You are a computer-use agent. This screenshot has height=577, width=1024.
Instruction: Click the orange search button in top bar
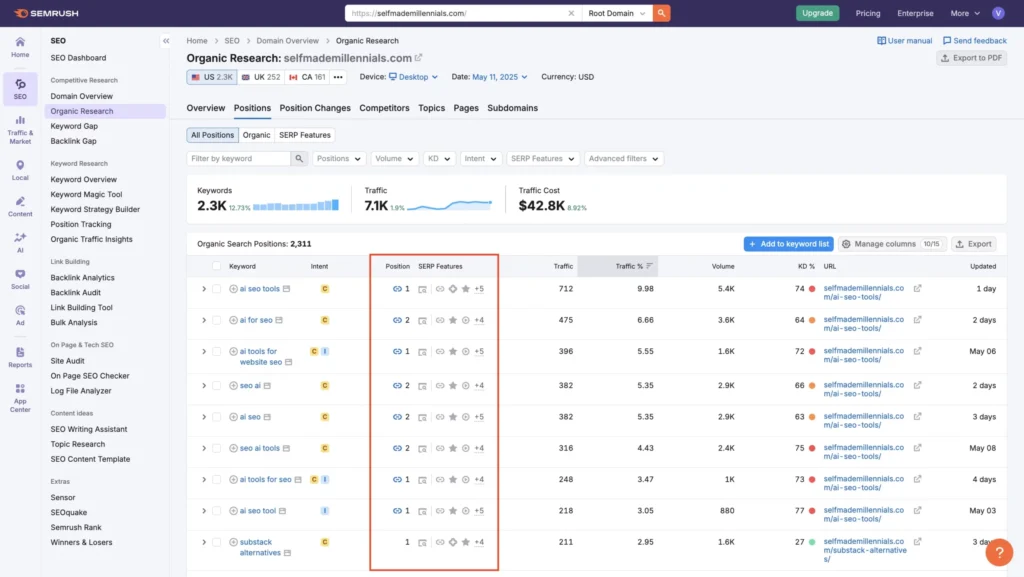661,14
